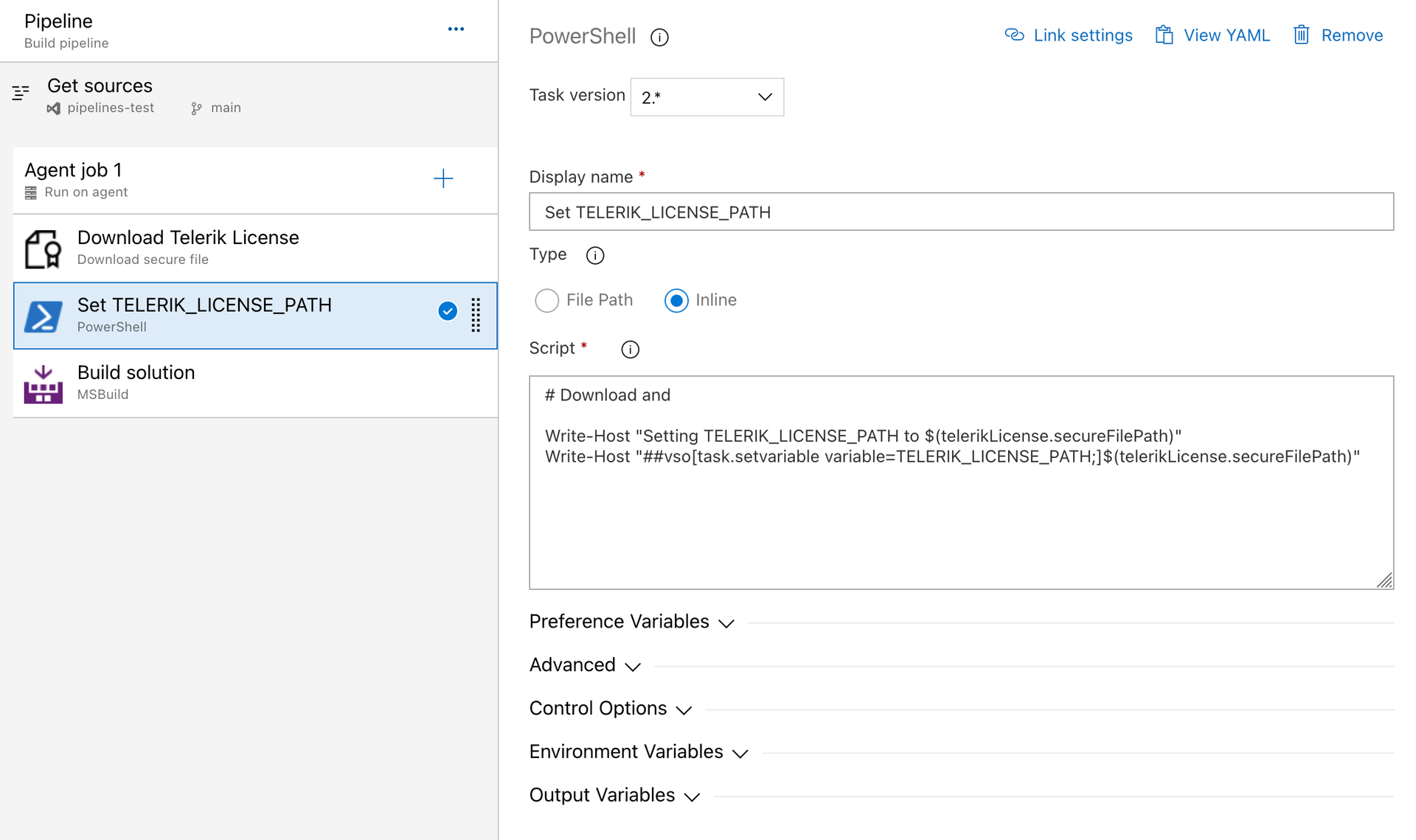Viewport: 1416px width, 840px height.
Task: Click the Remove trash icon
Action: (1300, 35)
